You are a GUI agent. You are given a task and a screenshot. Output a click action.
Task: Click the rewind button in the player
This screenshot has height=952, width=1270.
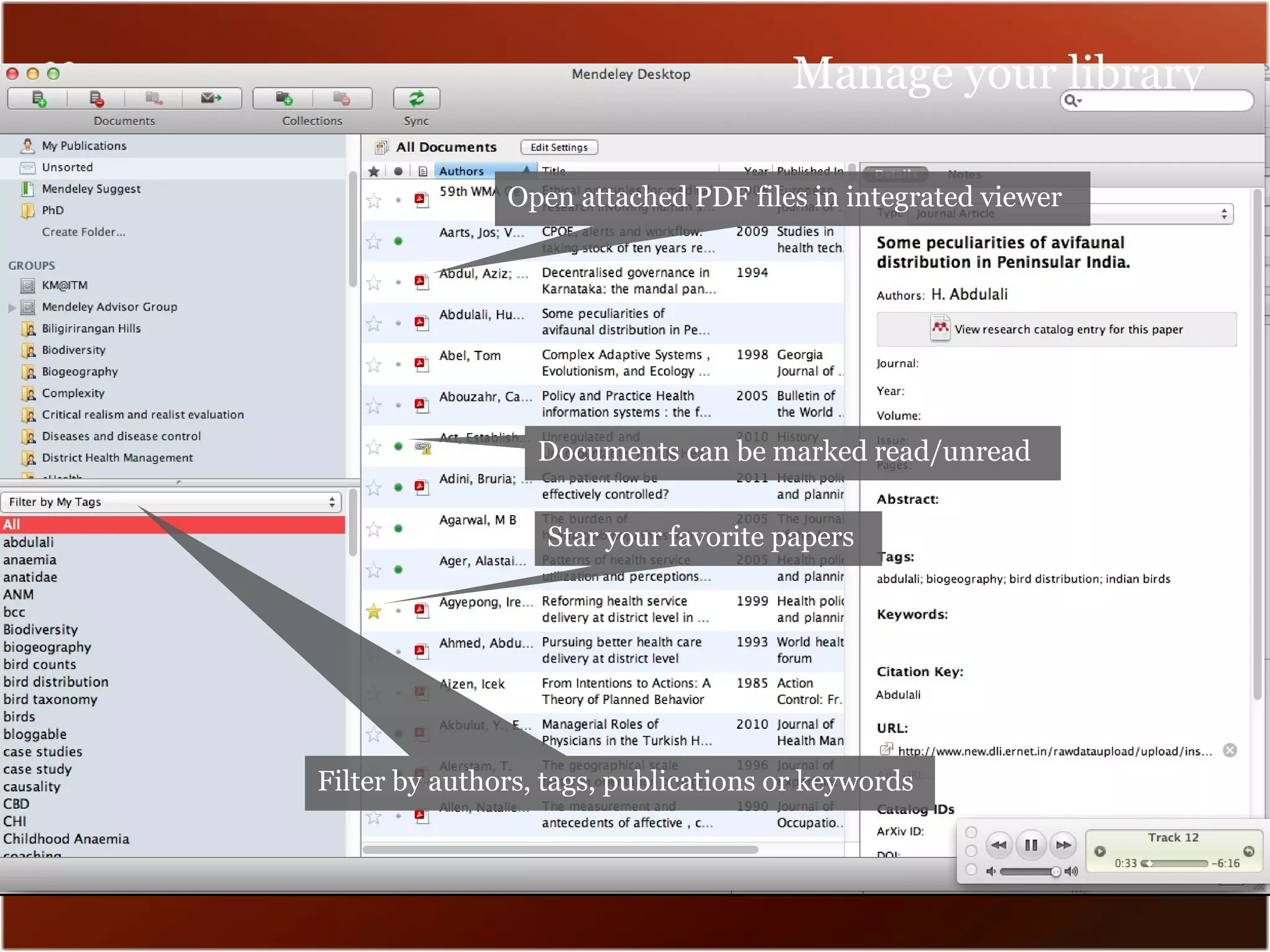coord(998,845)
